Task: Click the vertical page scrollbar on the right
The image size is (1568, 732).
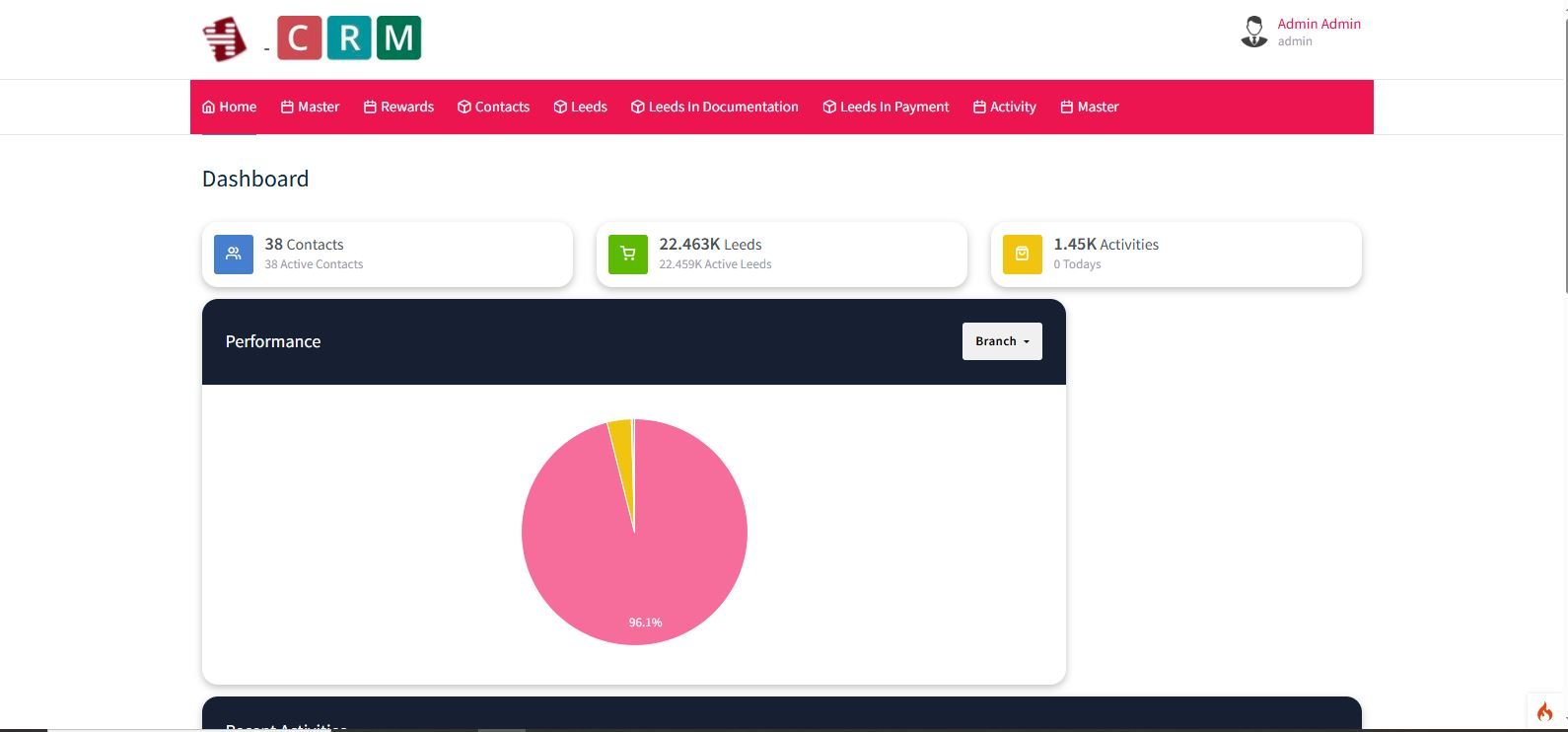Action: (x=1564, y=148)
